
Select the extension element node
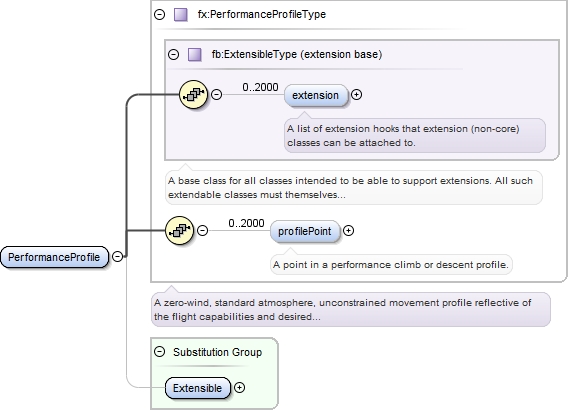[316, 95]
